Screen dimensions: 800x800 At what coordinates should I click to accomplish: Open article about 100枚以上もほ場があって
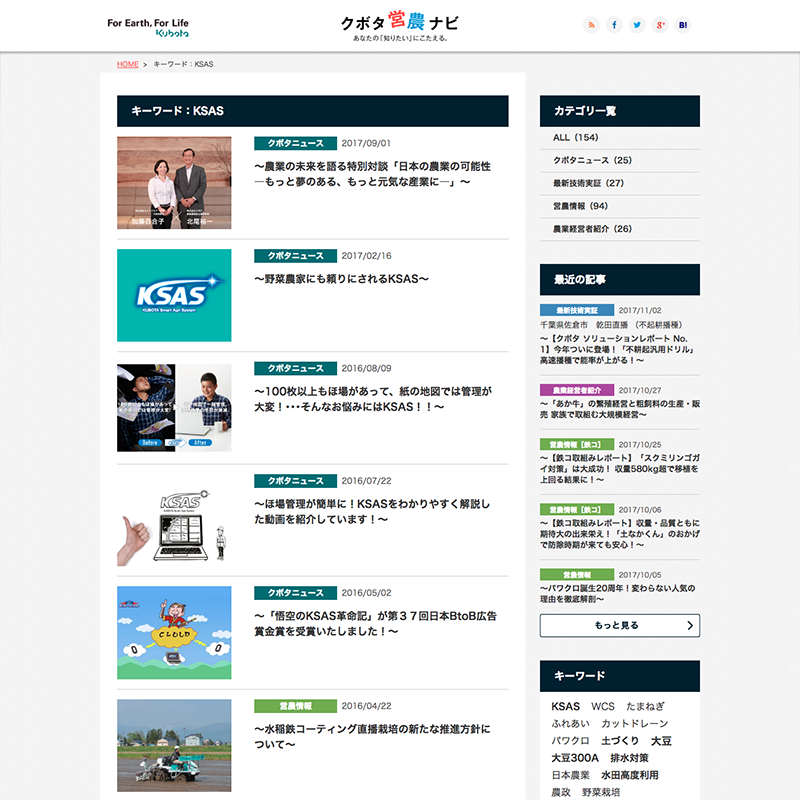tap(373, 399)
